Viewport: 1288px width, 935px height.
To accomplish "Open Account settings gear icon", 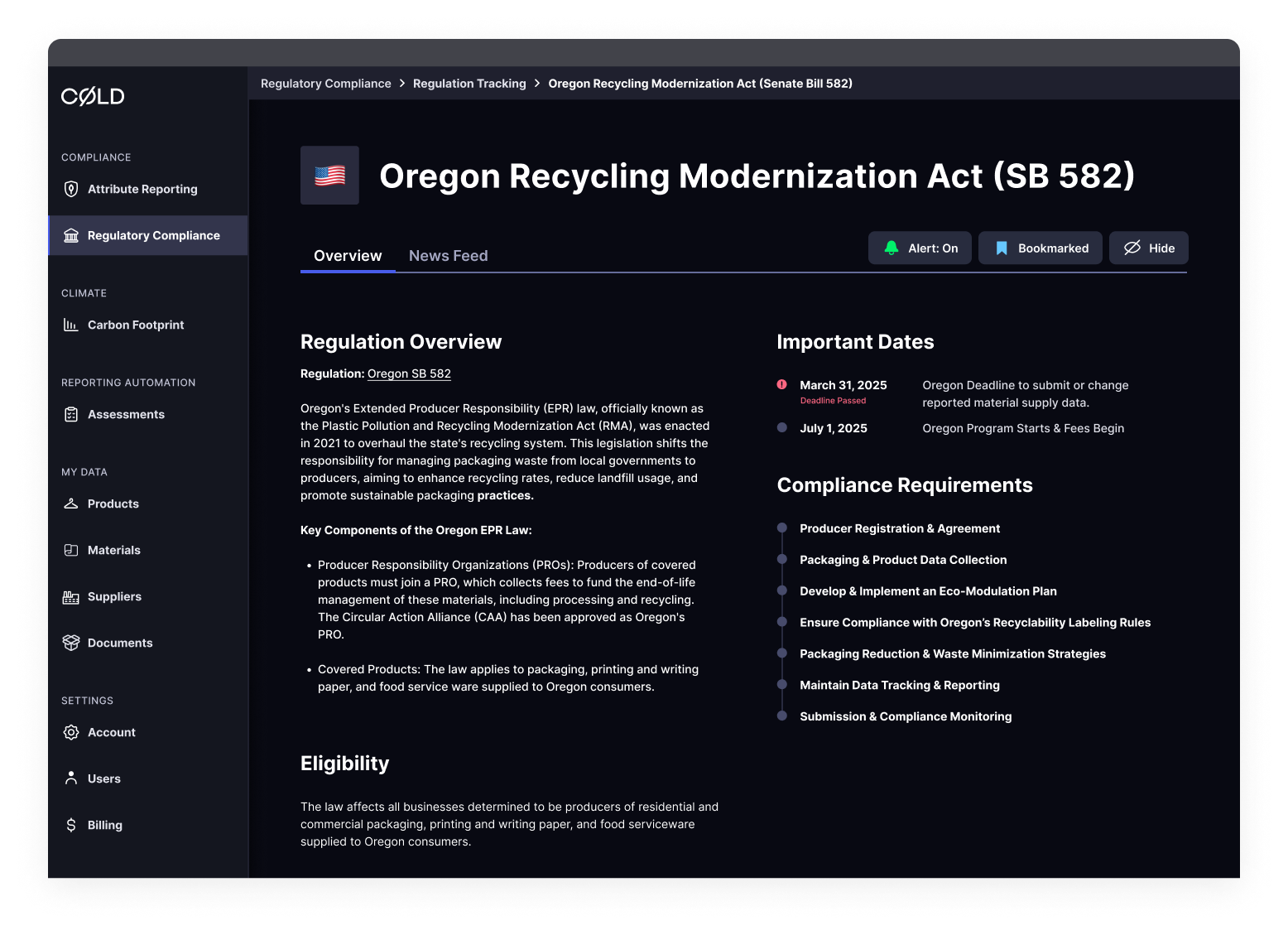I will [x=71, y=732].
